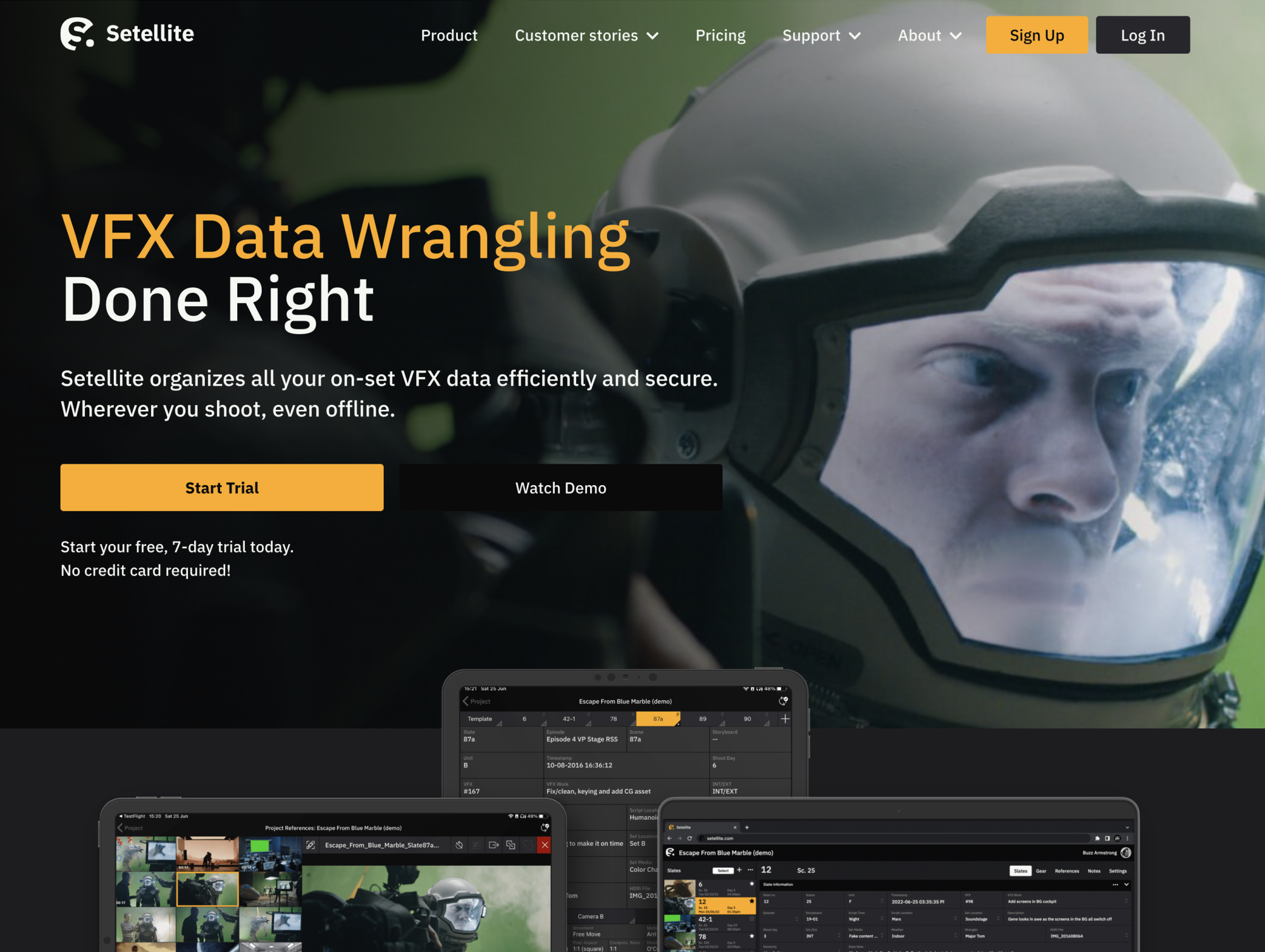This screenshot has height=952, width=1265.
Task: Go to the Pricing page
Action: pos(720,35)
